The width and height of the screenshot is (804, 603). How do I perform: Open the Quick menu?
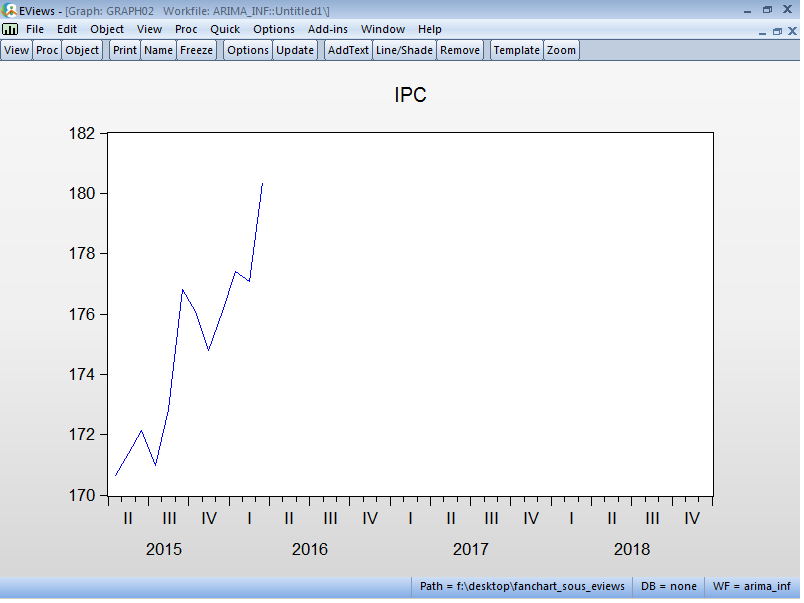click(x=225, y=29)
